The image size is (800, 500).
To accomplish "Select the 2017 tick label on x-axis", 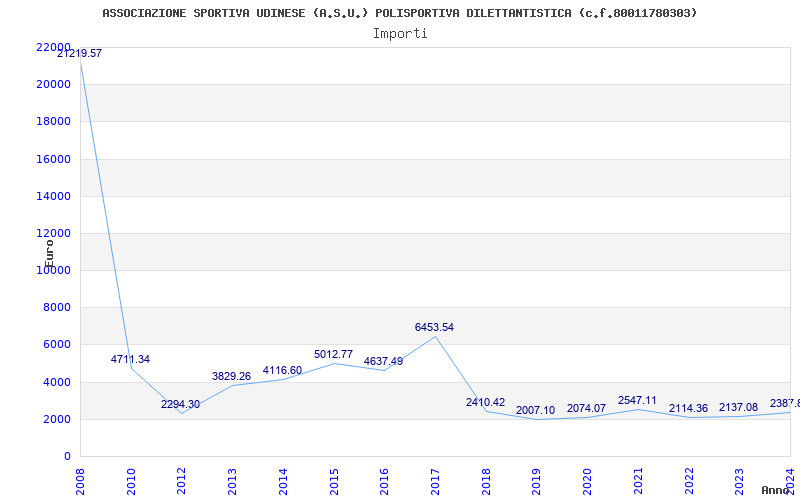I will (x=435, y=482).
